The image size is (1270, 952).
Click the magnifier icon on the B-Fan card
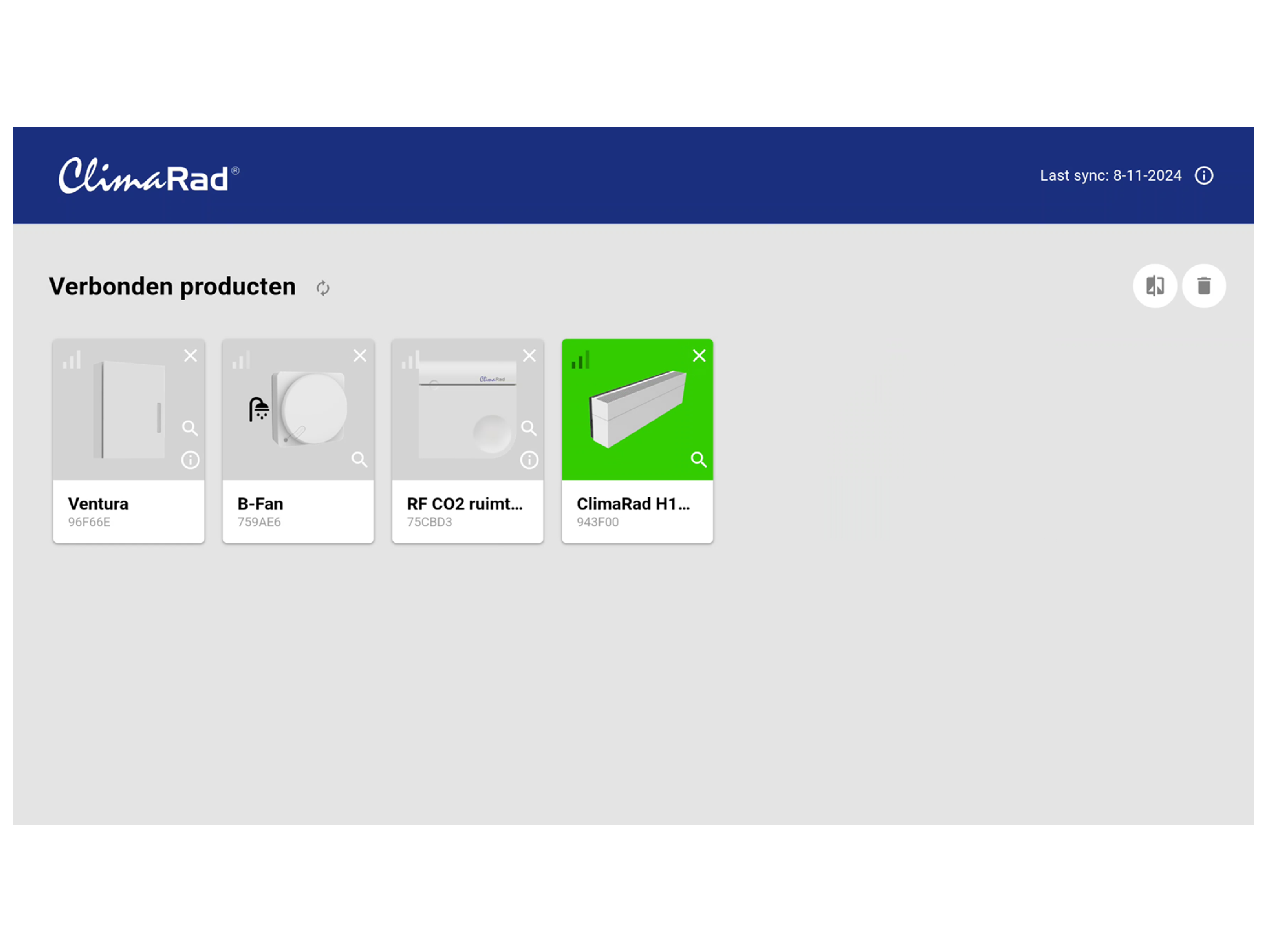359,459
